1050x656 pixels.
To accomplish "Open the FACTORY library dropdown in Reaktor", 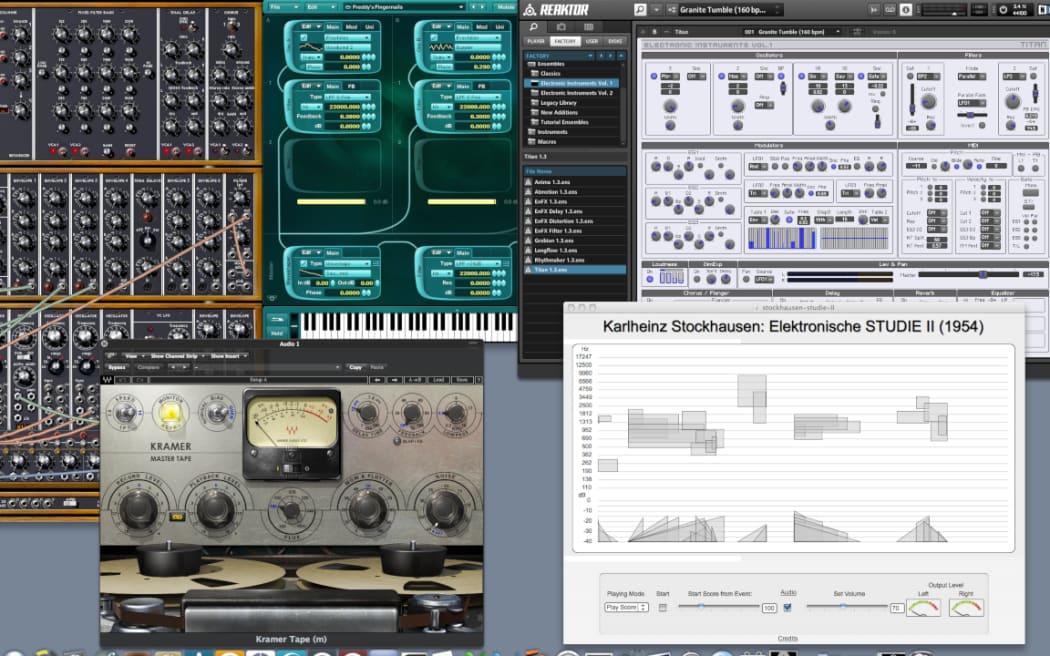I will pyautogui.click(x=558, y=56).
